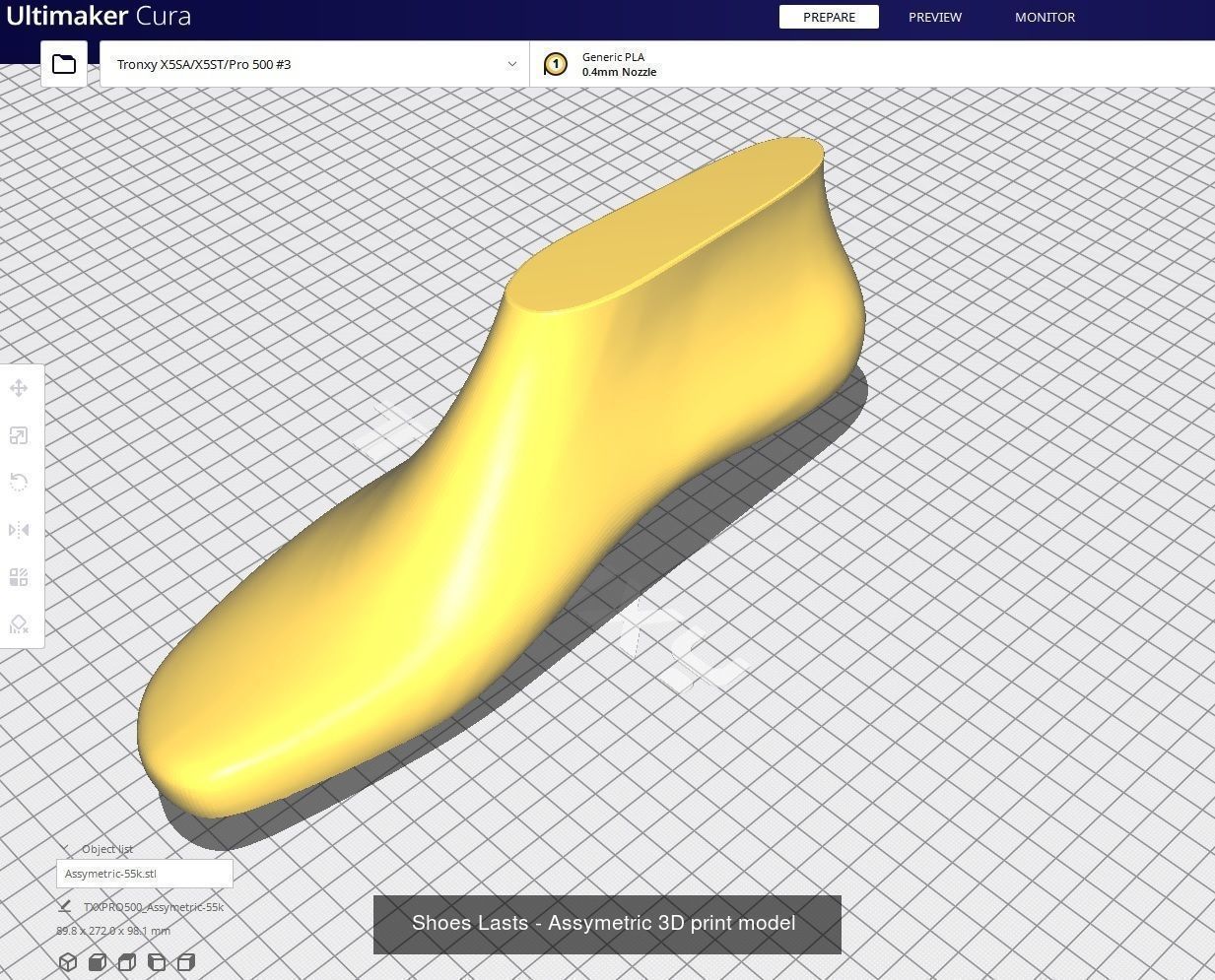This screenshot has width=1215, height=980.
Task: Switch to front view cube icon
Action: tap(97, 962)
